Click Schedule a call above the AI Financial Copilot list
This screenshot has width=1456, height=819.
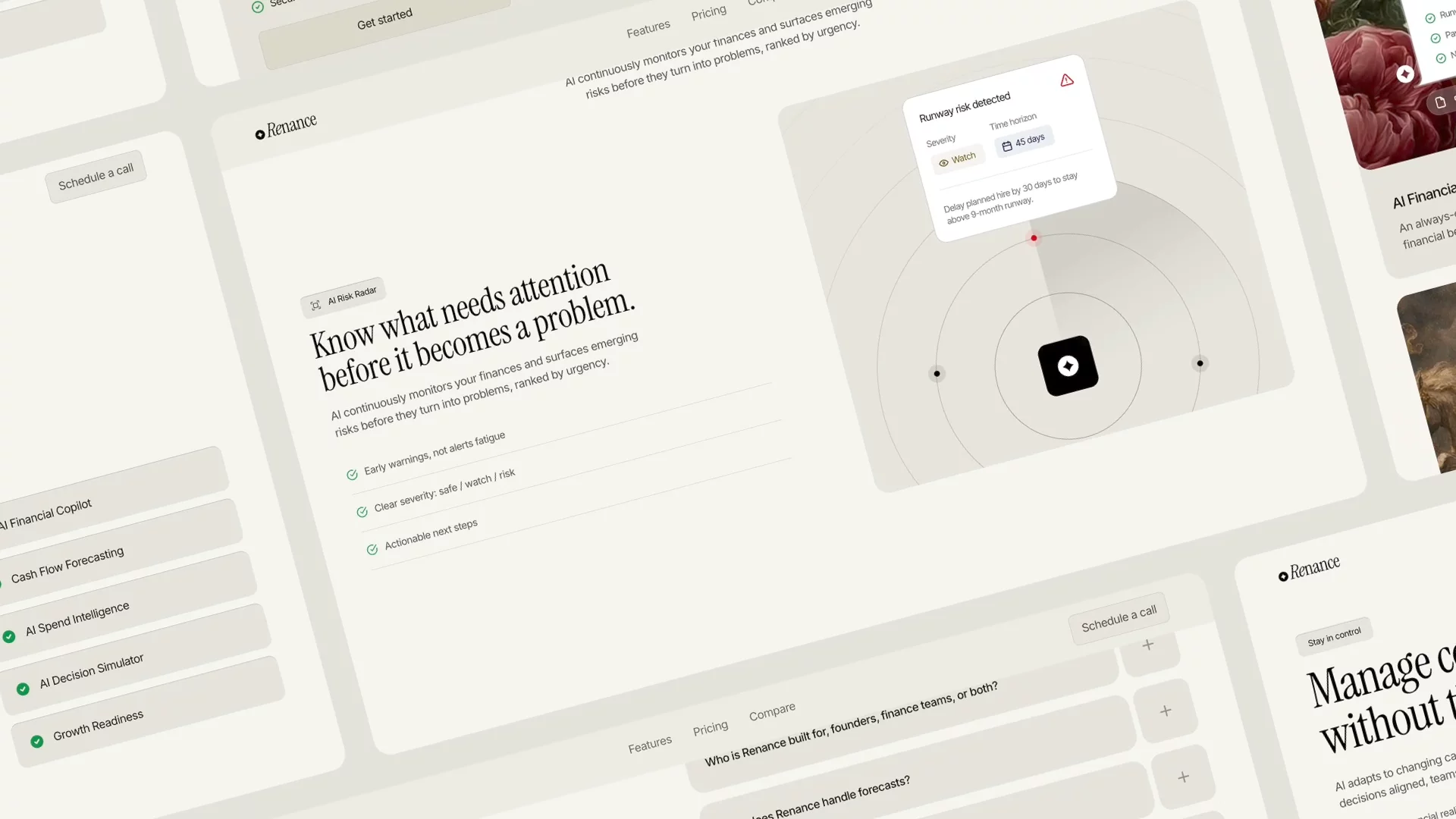96,177
